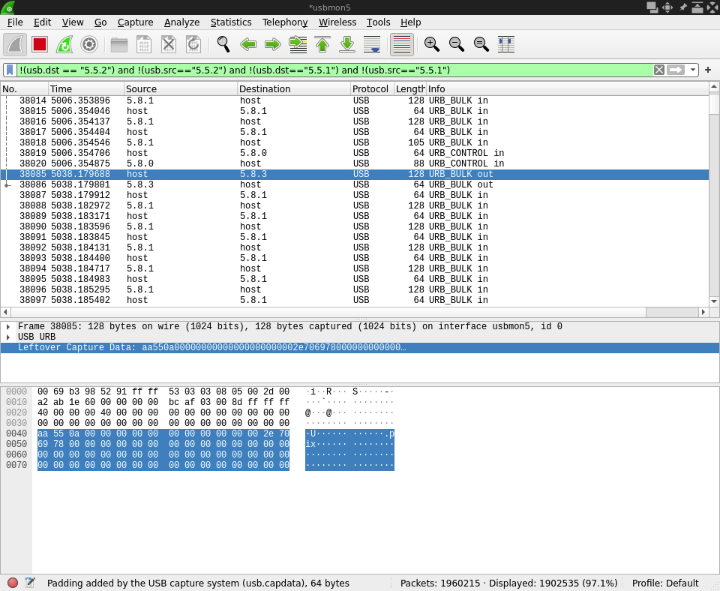
Task: Go forward in packet history
Action: click(x=273, y=45)
